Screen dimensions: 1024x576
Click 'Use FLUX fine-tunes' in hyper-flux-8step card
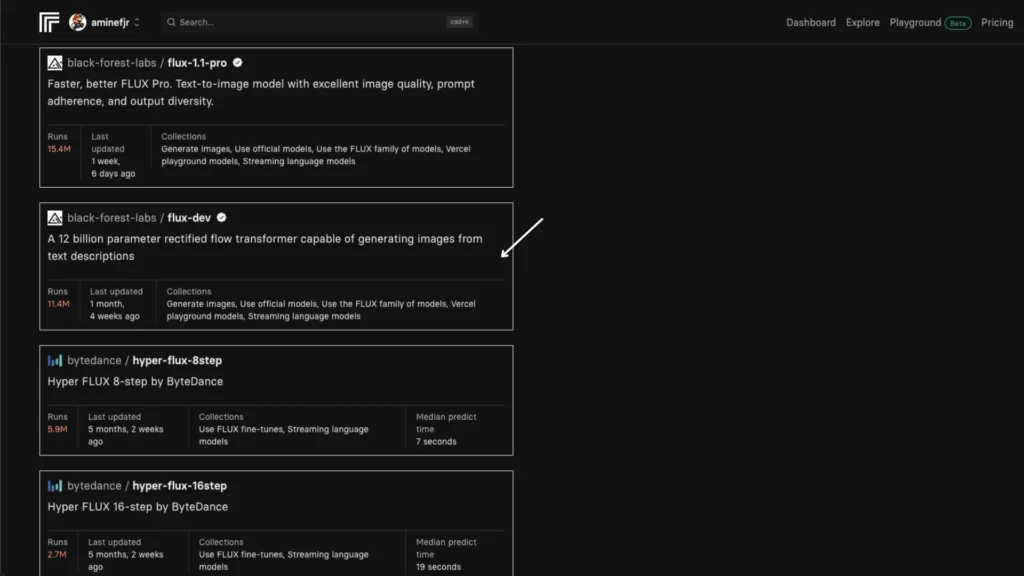pyautogui.click(x=240, y=429)
